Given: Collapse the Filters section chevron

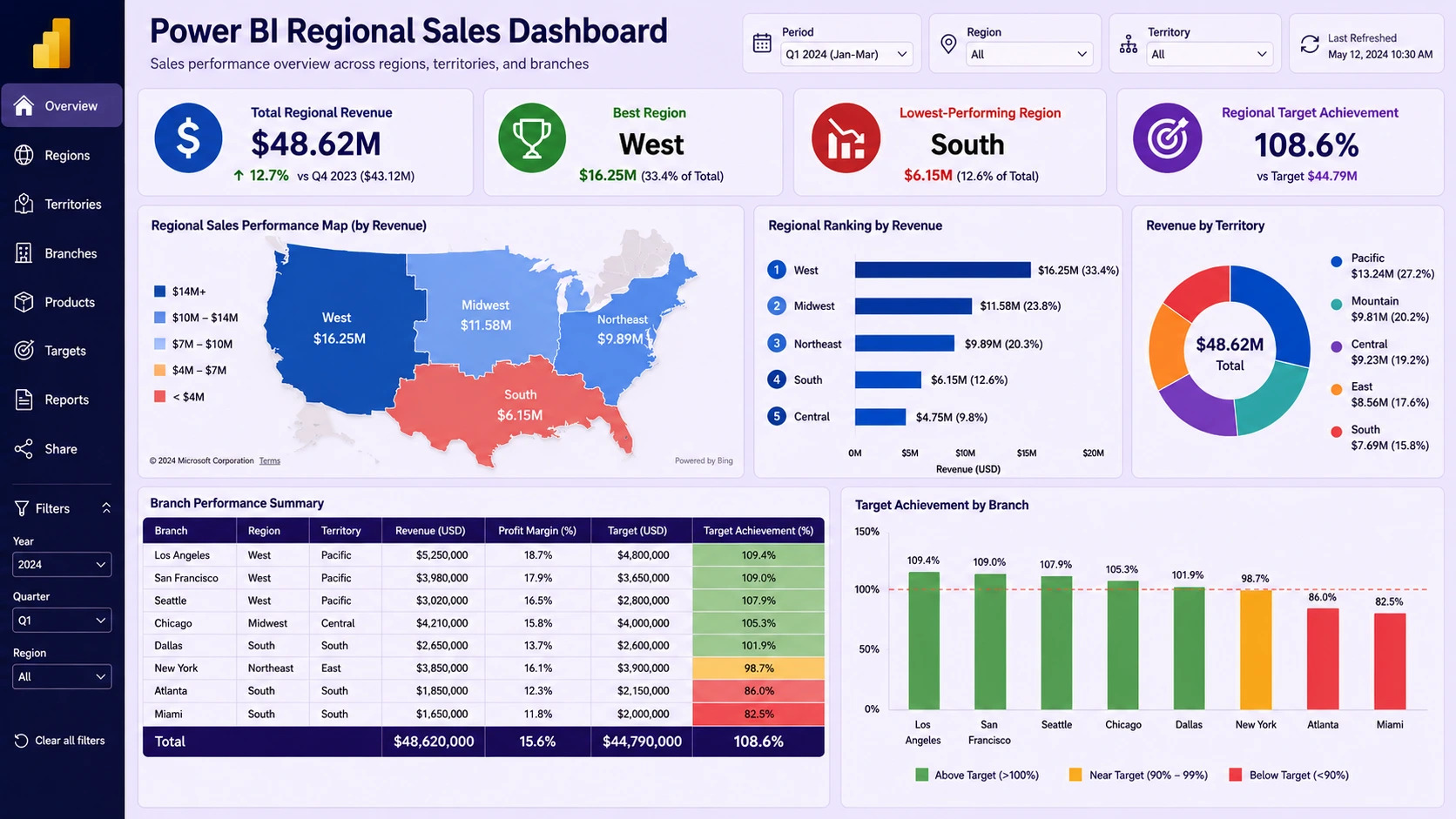Looking at the screenshot, I should [x=106, y=507].
